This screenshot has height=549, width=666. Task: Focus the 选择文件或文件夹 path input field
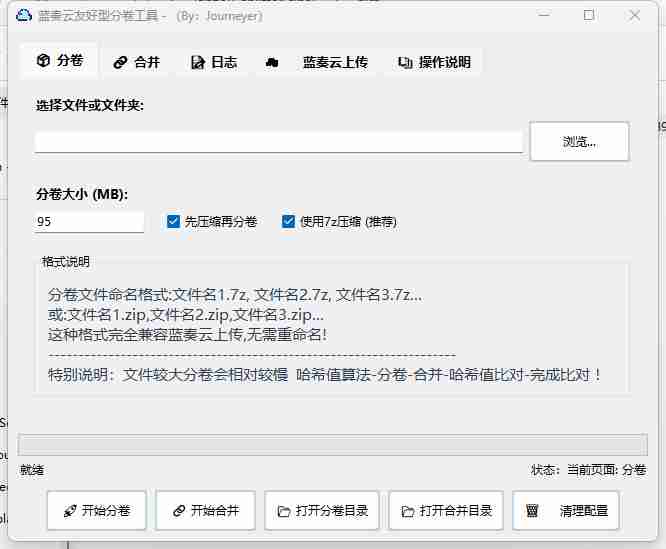click(x=278, y=141)
